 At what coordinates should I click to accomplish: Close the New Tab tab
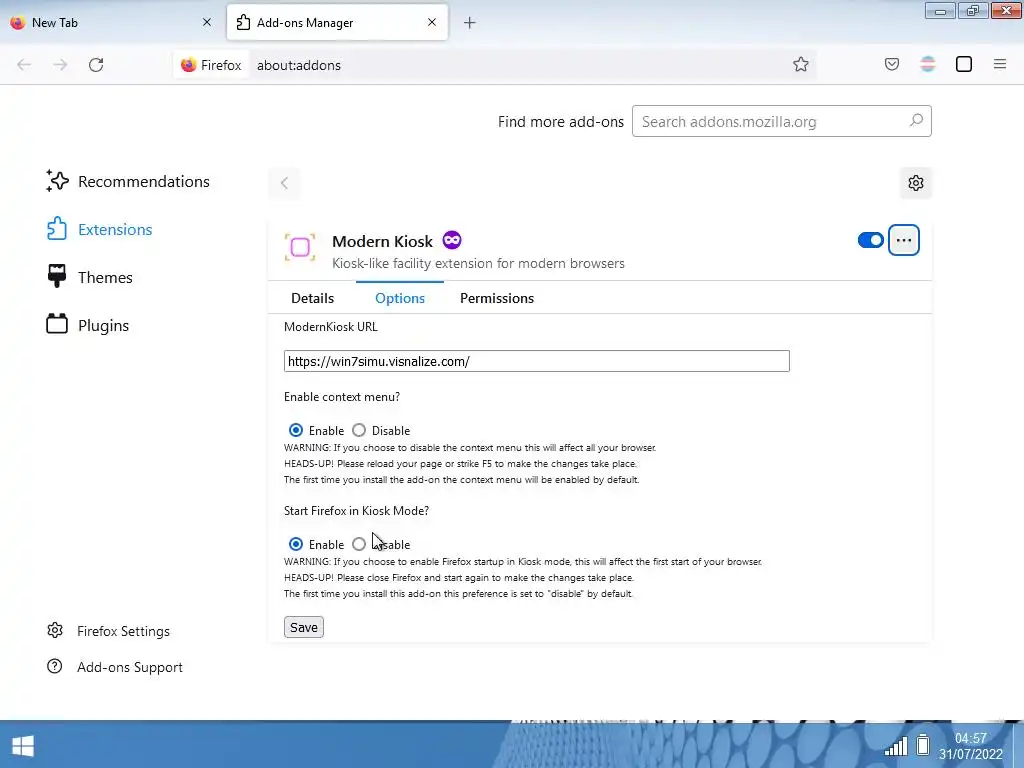point(207,22)
